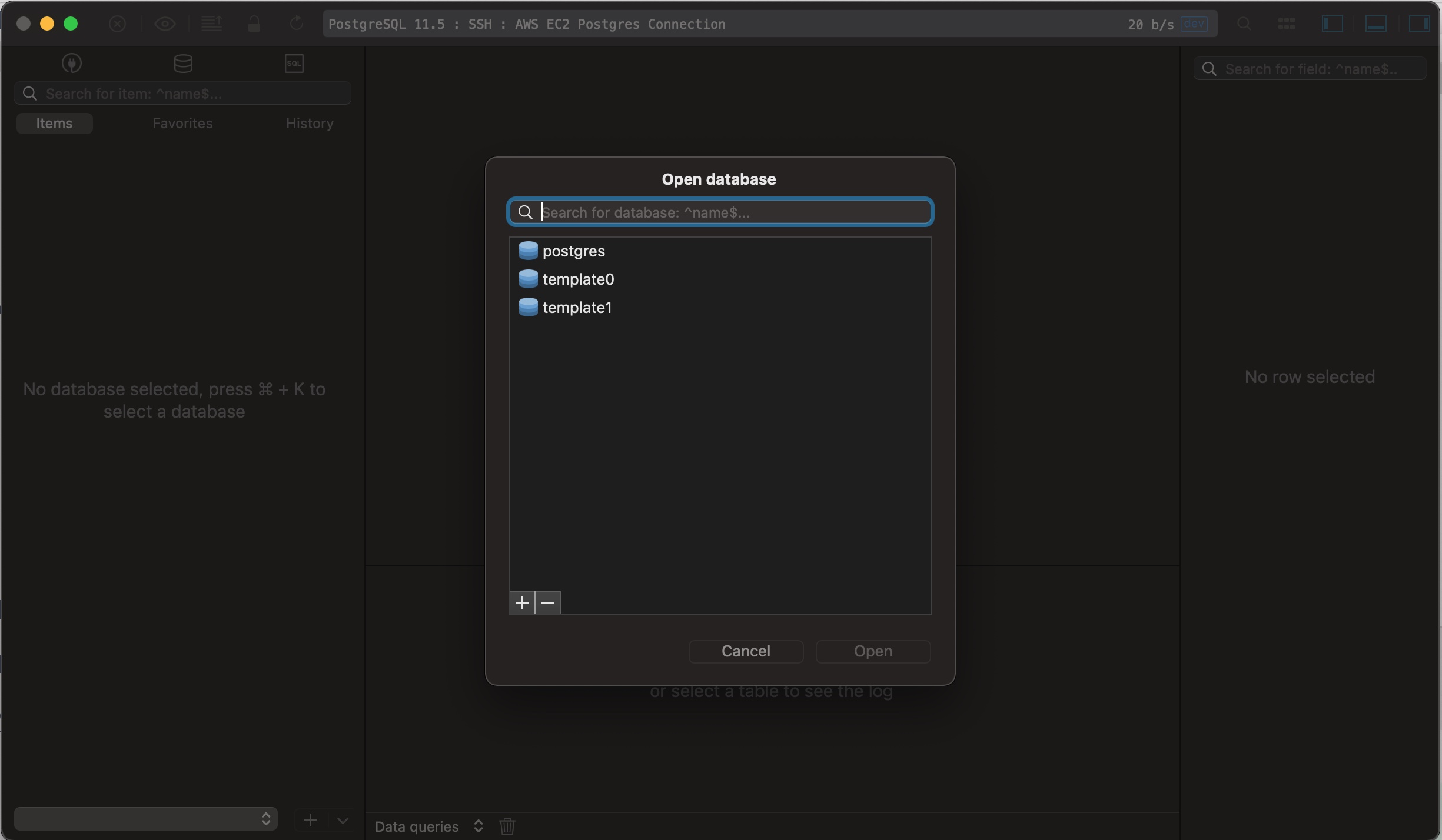The width and height of the screenshot is (1442, 840).
Task: Toggle the eye preview icon in toolbar
Action: coord(164,24)
